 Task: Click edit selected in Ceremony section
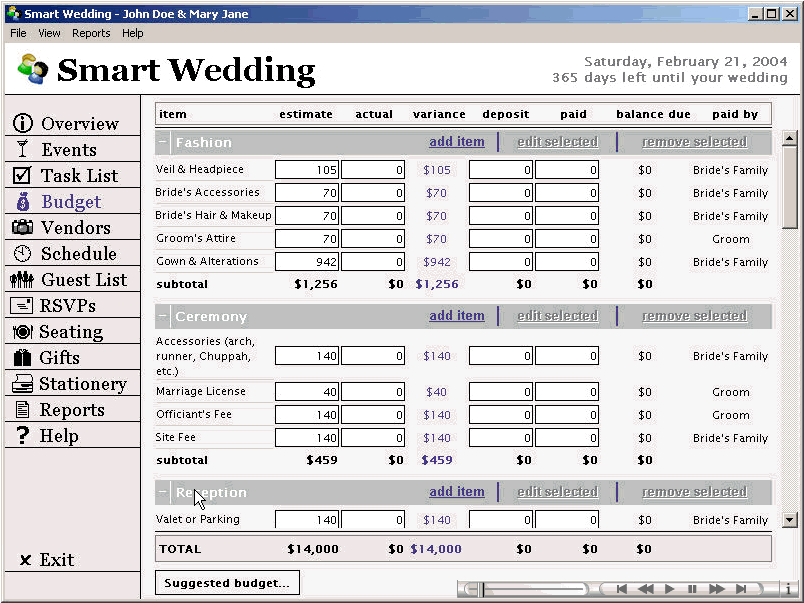(557, 316)
